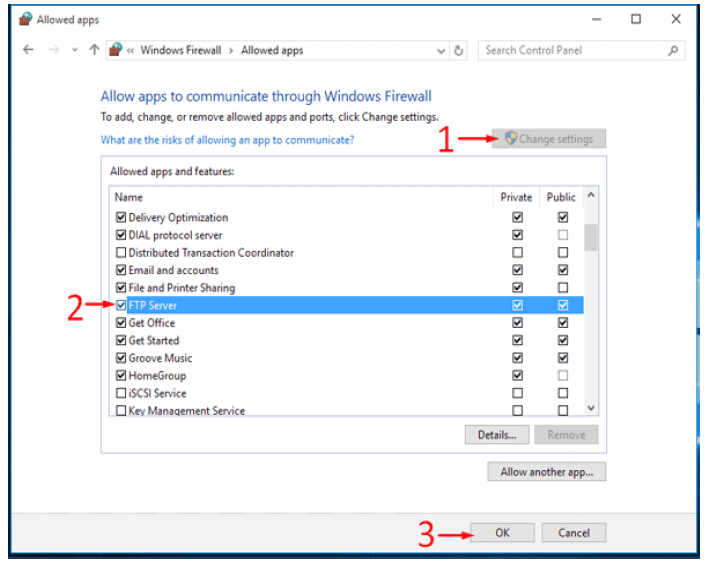Click the search magnifier icon
Screen dimensions: 710x571
(x=673, y=50)
